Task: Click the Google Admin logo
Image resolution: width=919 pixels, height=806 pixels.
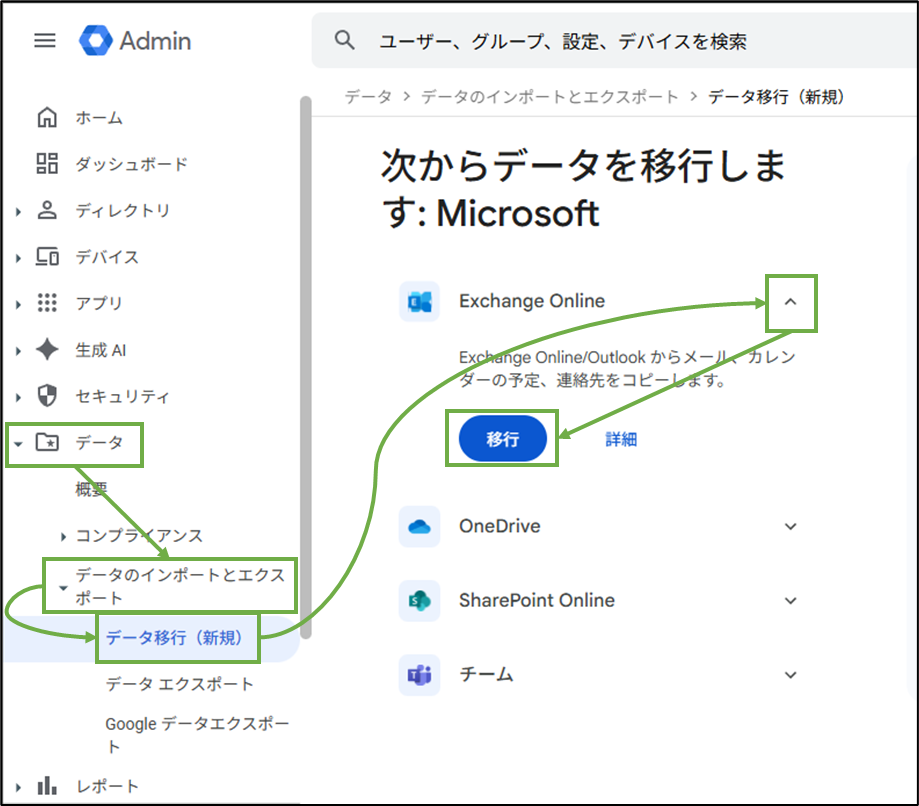Action: (x=135, y=40)
